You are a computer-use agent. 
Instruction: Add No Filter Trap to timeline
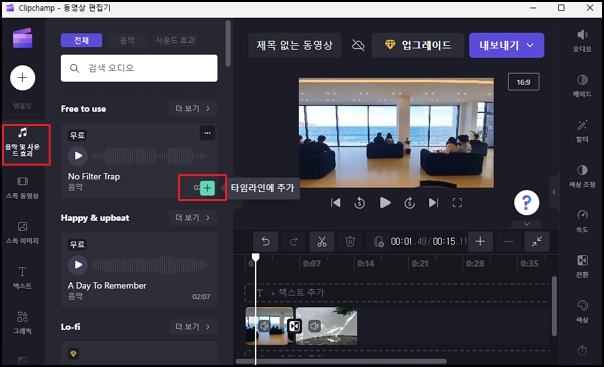point(207,188)
